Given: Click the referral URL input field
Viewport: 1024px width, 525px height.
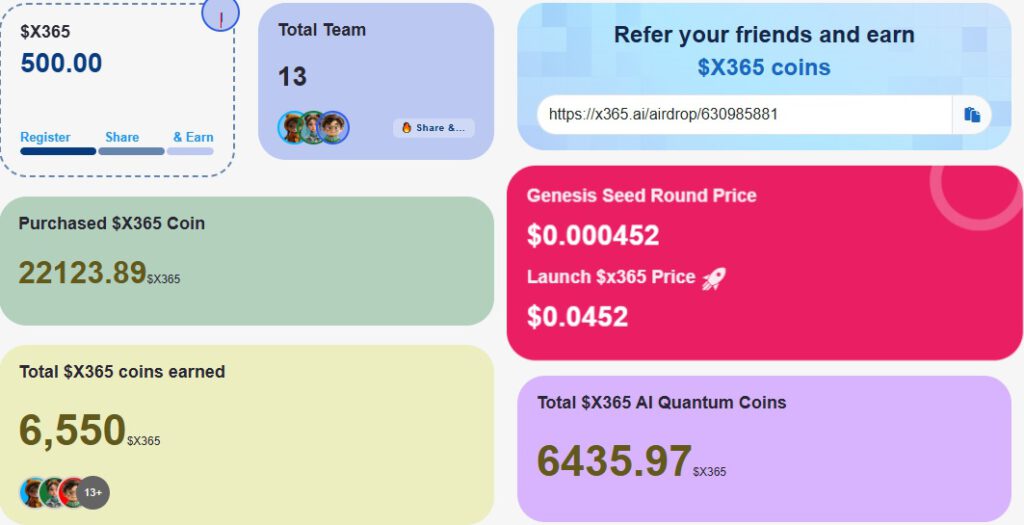Looking at the screenshot, I should (x=744, y=115).
